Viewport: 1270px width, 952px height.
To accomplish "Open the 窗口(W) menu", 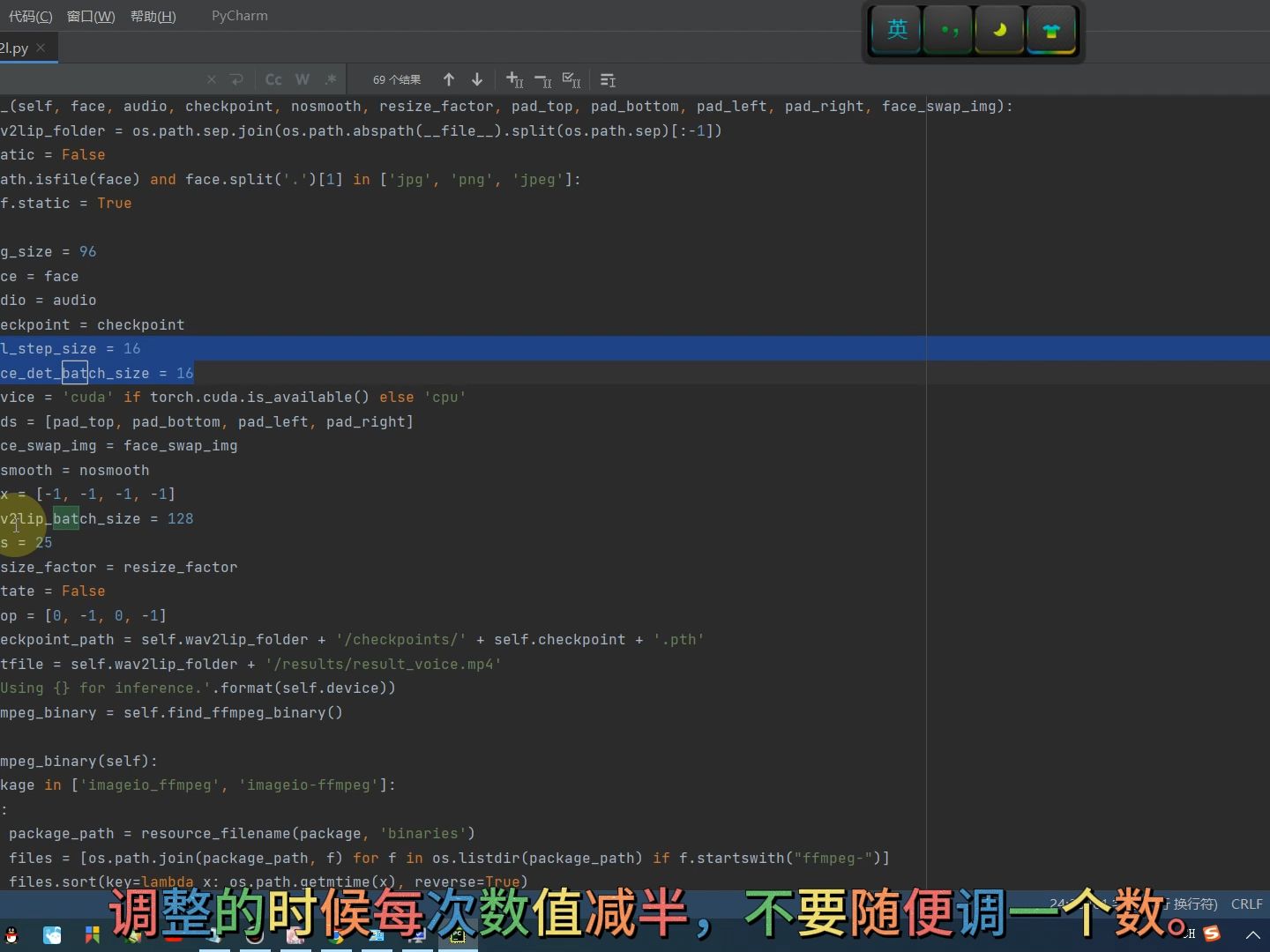I will [90, 16].
